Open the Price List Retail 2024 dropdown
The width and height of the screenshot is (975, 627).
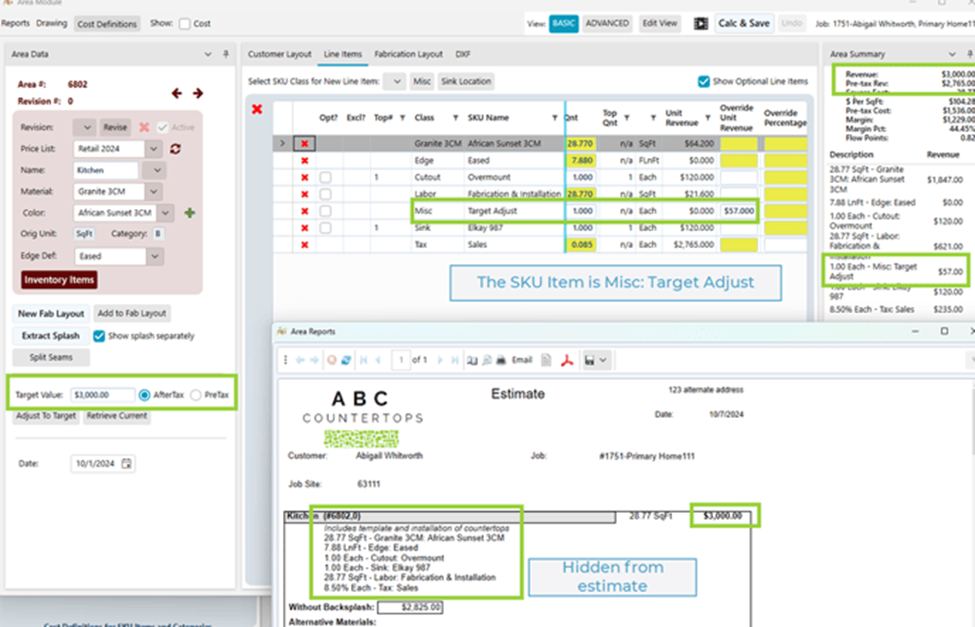pyautogui.click(x=154, y=149)
